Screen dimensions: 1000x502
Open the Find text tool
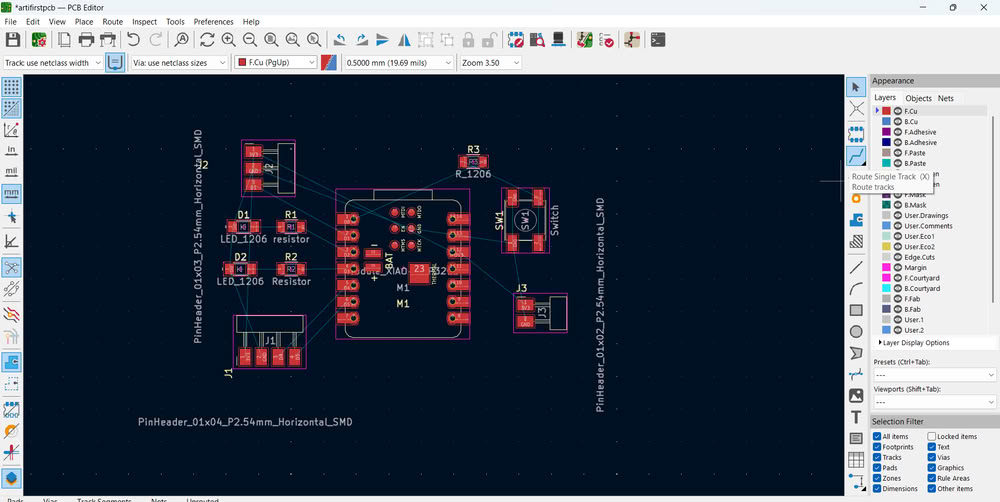pyautogui.click(x=182, y=40)
